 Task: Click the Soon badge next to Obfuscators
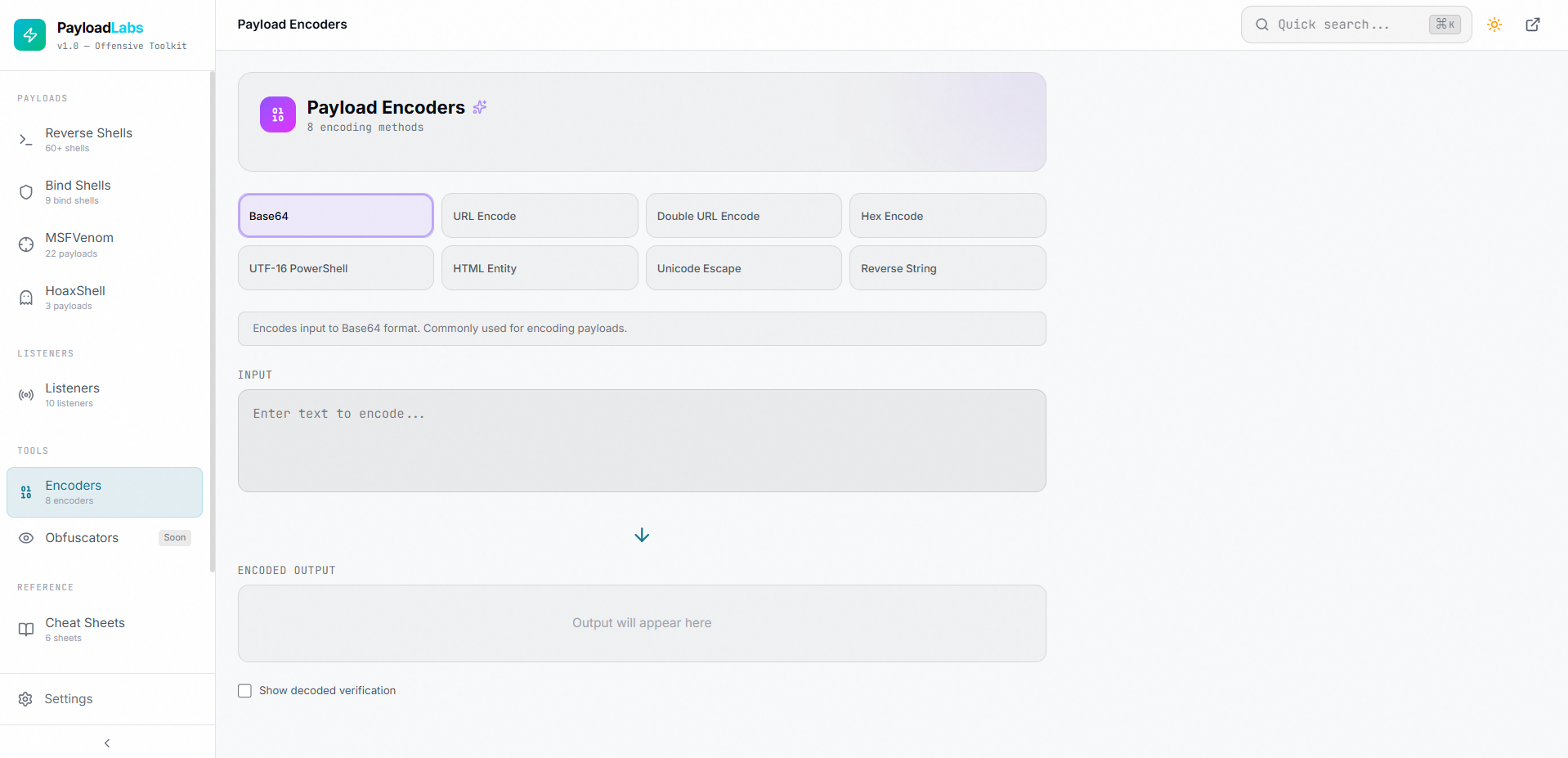point(175,538)
